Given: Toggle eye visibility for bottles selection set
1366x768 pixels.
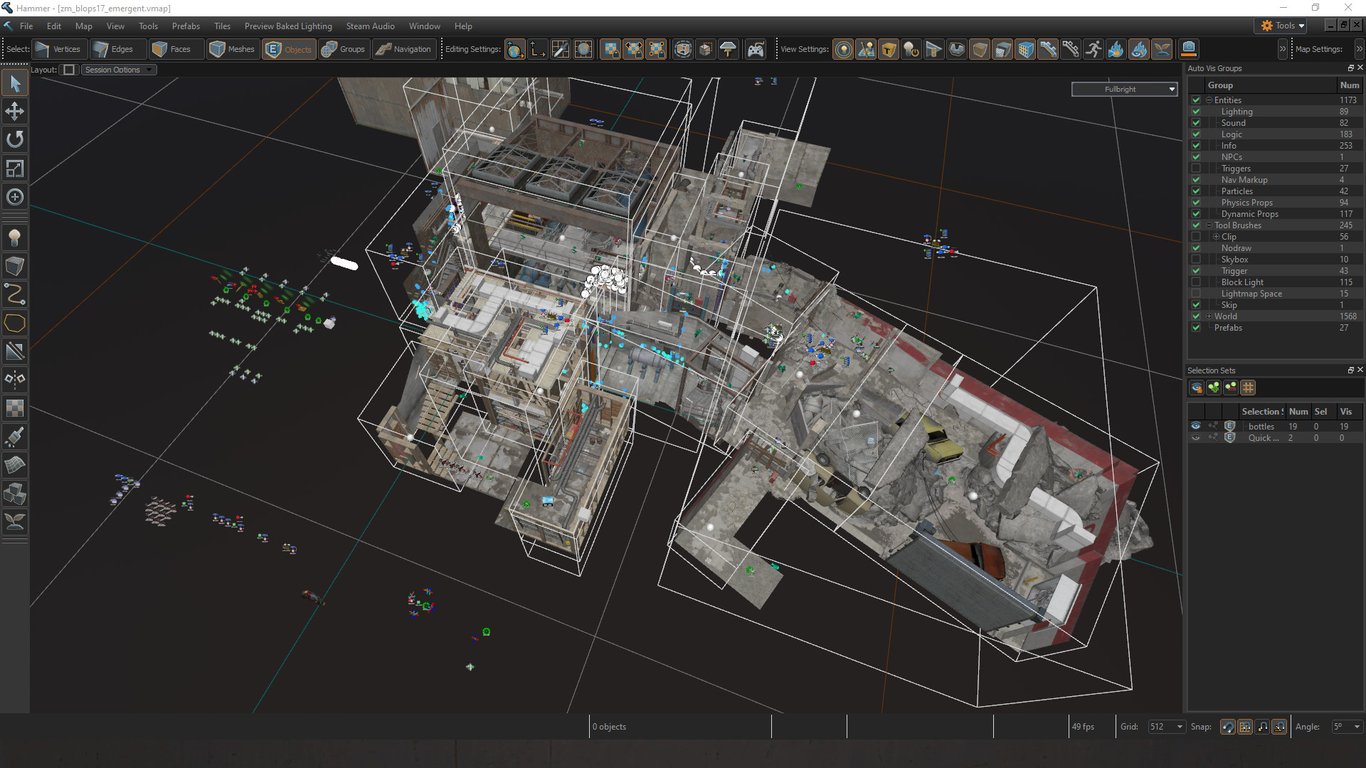Looking at the screenshot, I should point(1196,426).
